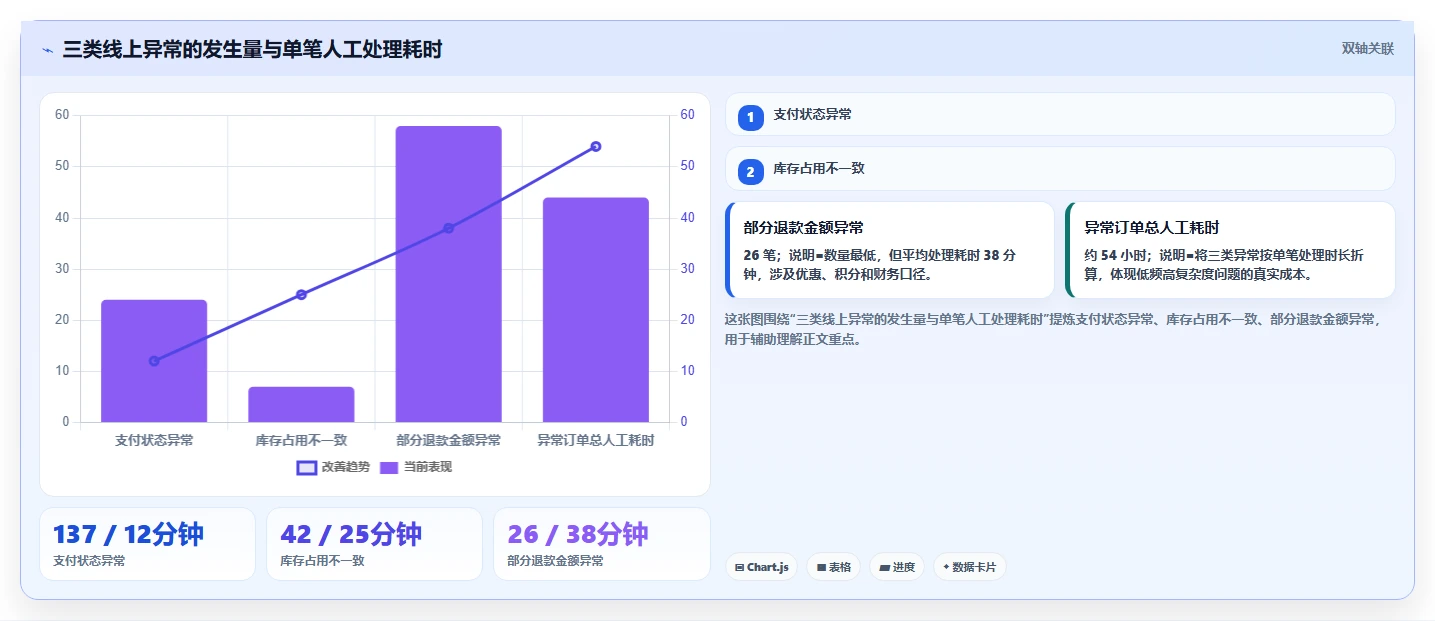Screen dimensions: 1435x621
Task: Click line point above 部分退款金额异常
Action: point(448,228)
